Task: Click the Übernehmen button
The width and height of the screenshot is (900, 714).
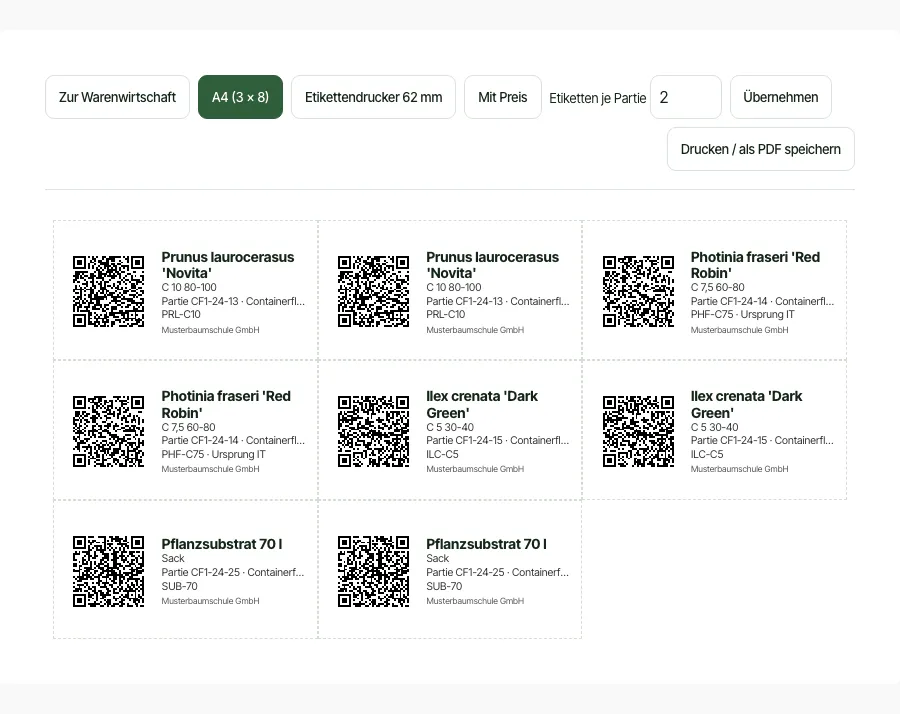Action: 781,97
